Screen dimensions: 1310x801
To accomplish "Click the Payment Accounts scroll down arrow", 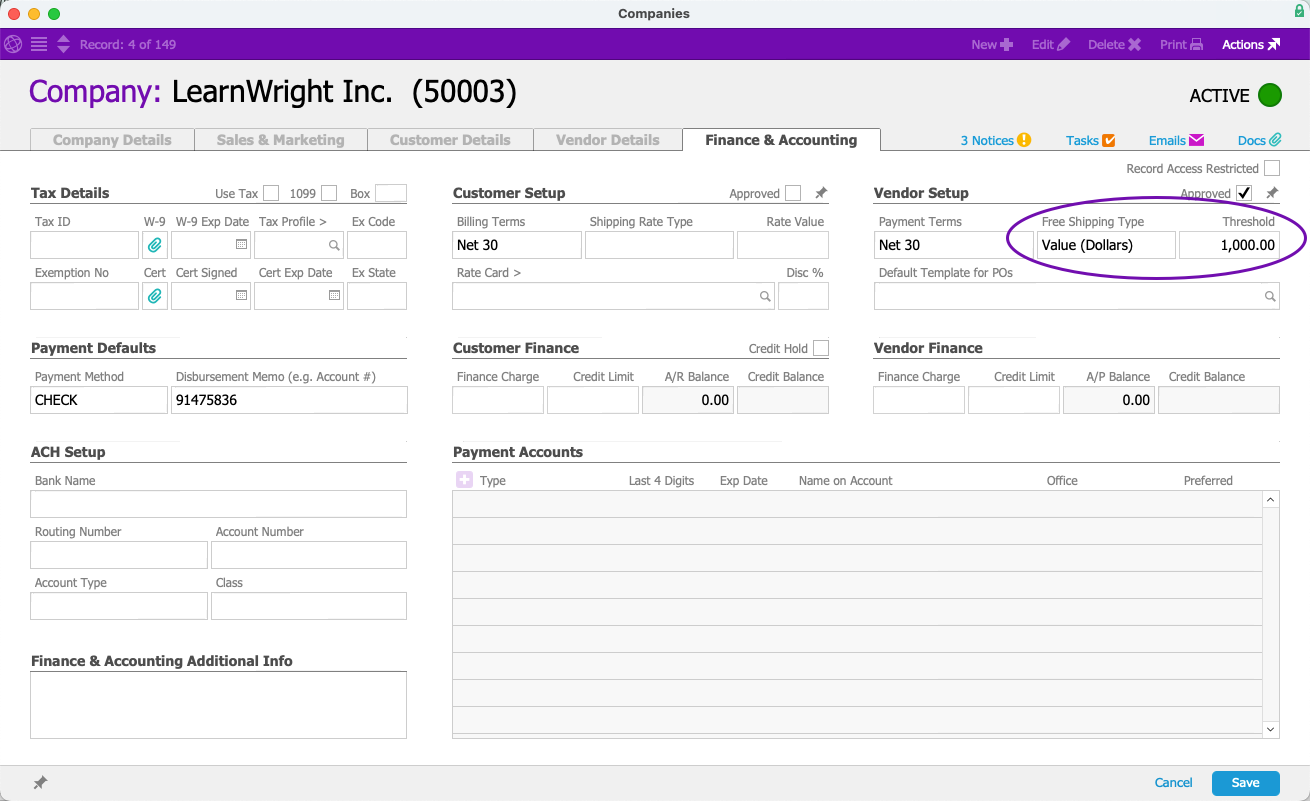I will point(1271,730).
